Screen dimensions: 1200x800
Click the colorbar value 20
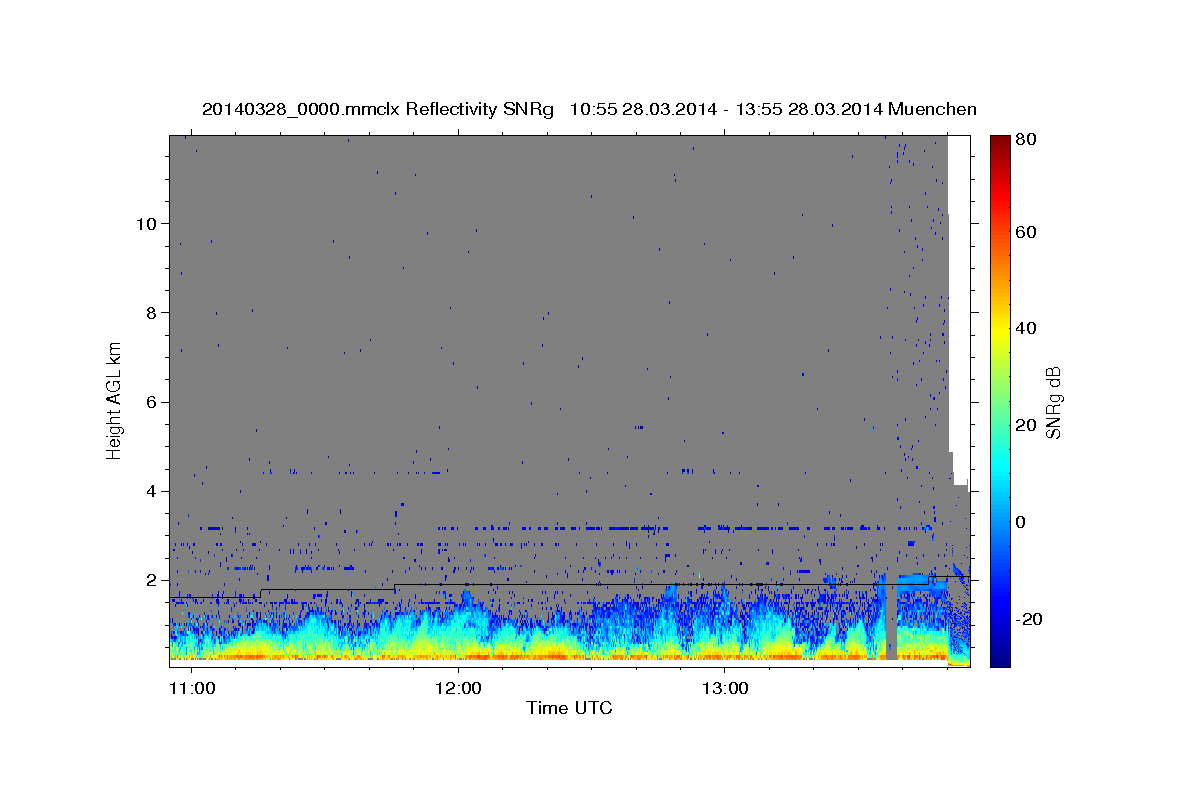tap(1027, 425)
